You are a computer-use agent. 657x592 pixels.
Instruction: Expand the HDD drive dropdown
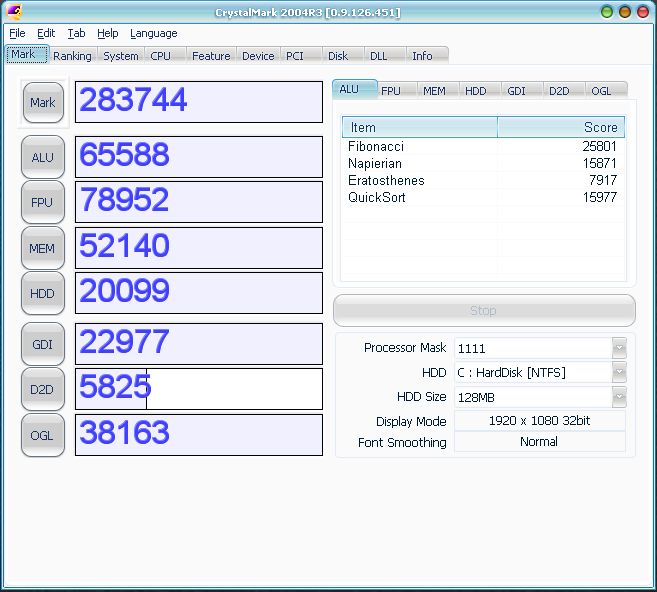pos(619,372)
